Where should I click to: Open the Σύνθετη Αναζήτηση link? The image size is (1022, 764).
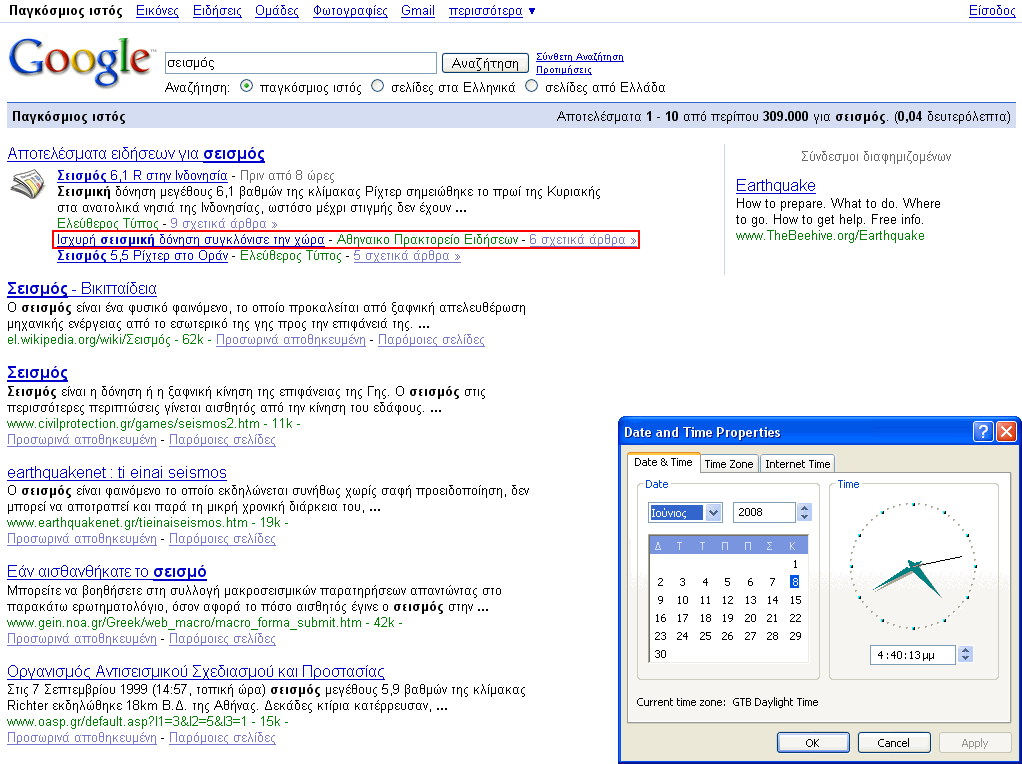(579, 57)
